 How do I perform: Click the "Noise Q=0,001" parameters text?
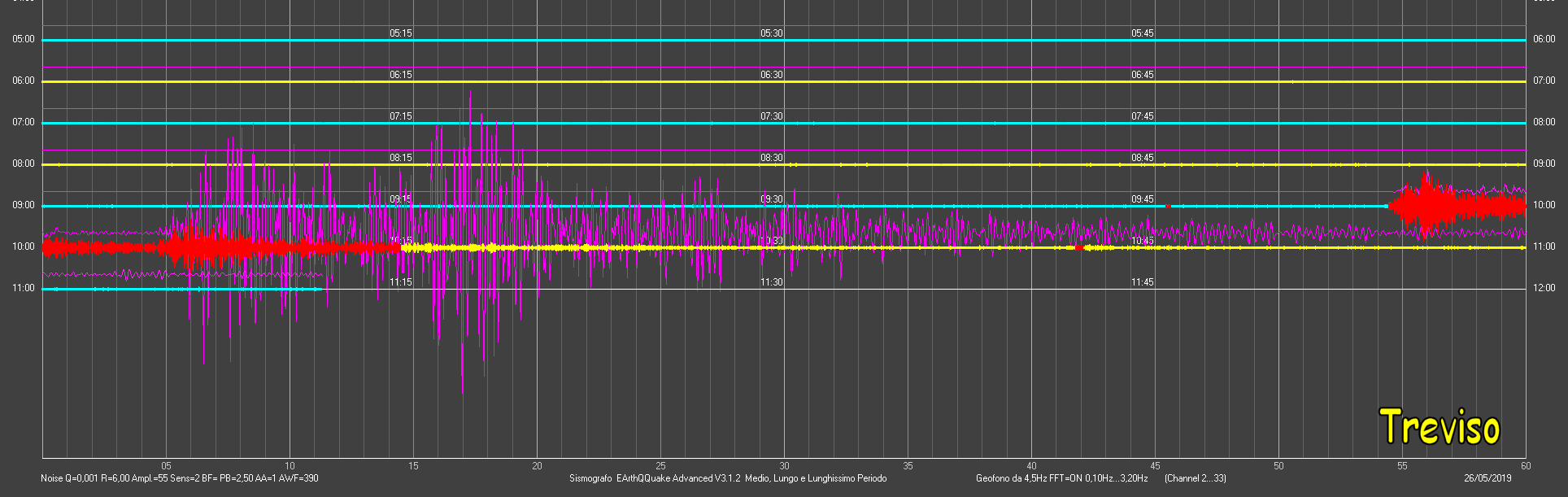point(180,478)
